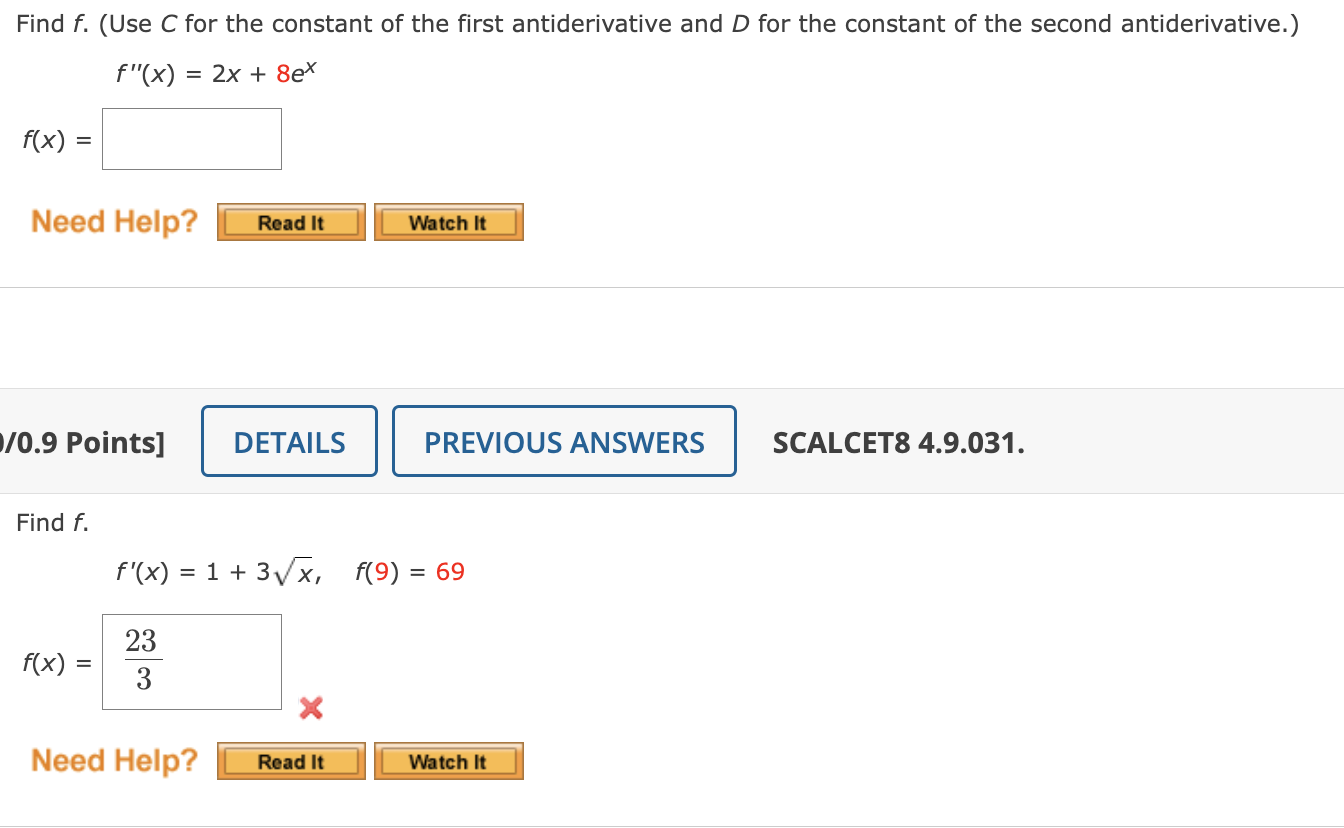The image size is (1344, 828).
Task: Click Watch It under the first problem
Action: click(448, 222)
